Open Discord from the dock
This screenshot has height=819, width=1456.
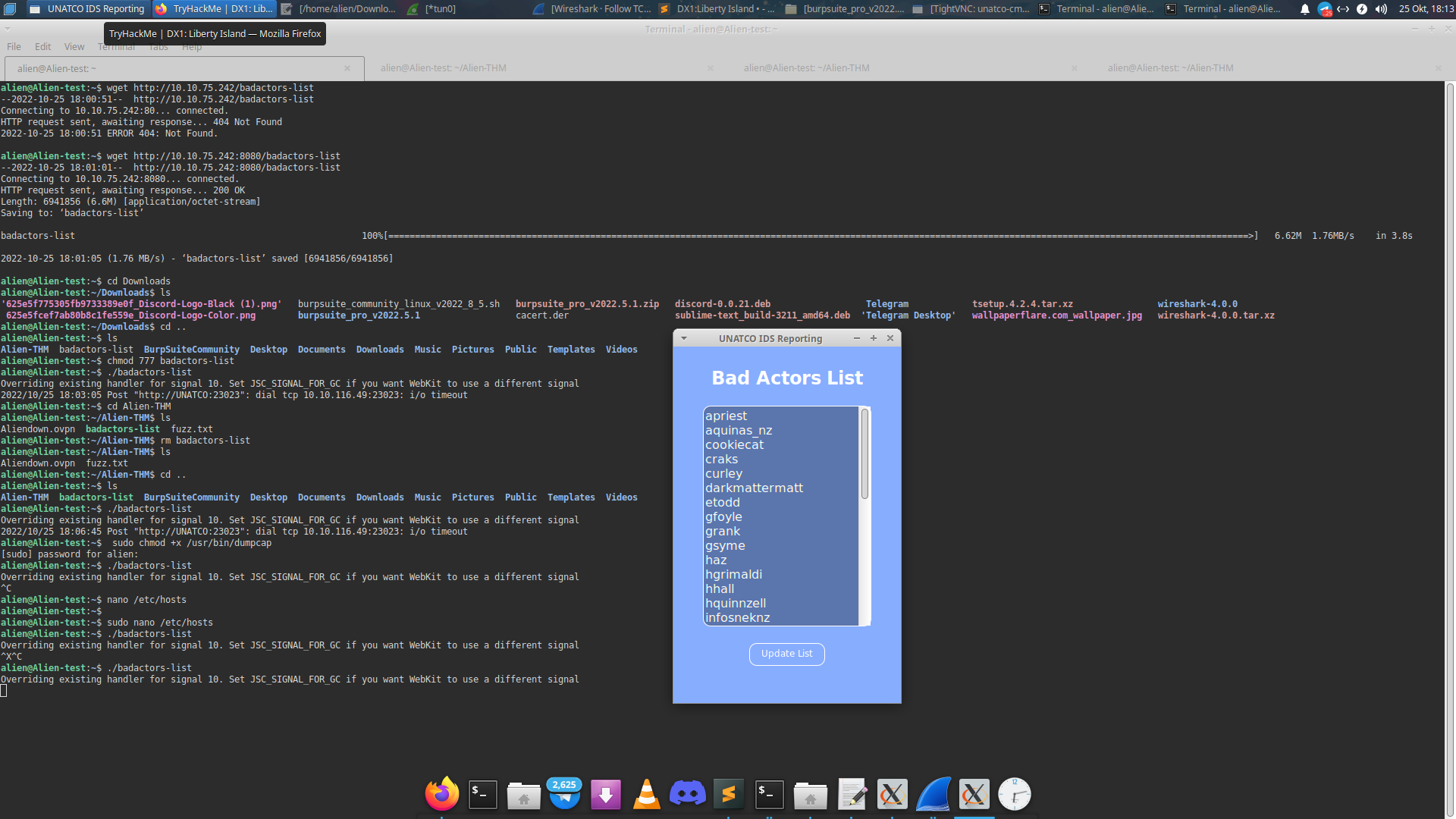tap(687, 794)
